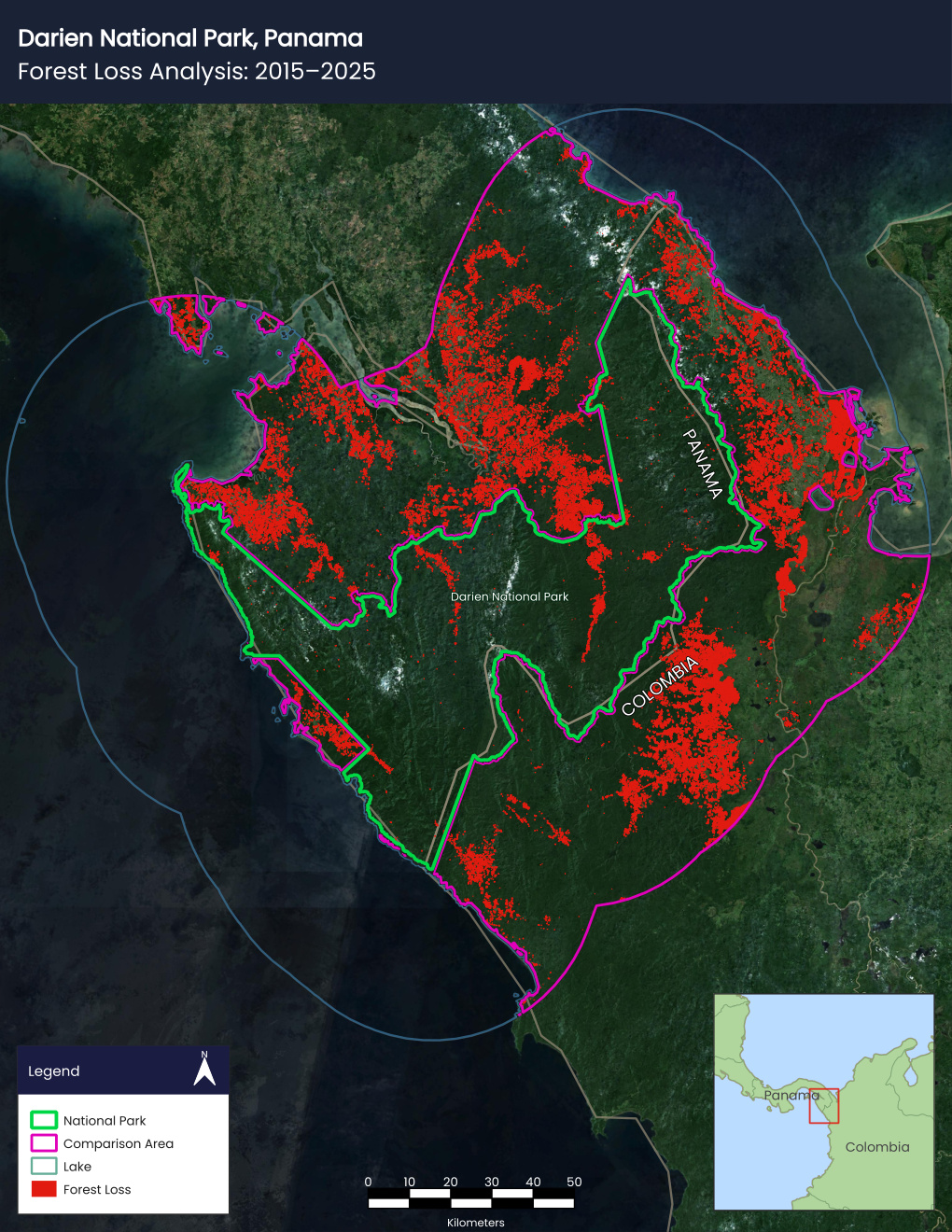Screen dimensions: 952x1232
Task: Click the red Forest Loss legend swatch
Action: (44, 1189)
